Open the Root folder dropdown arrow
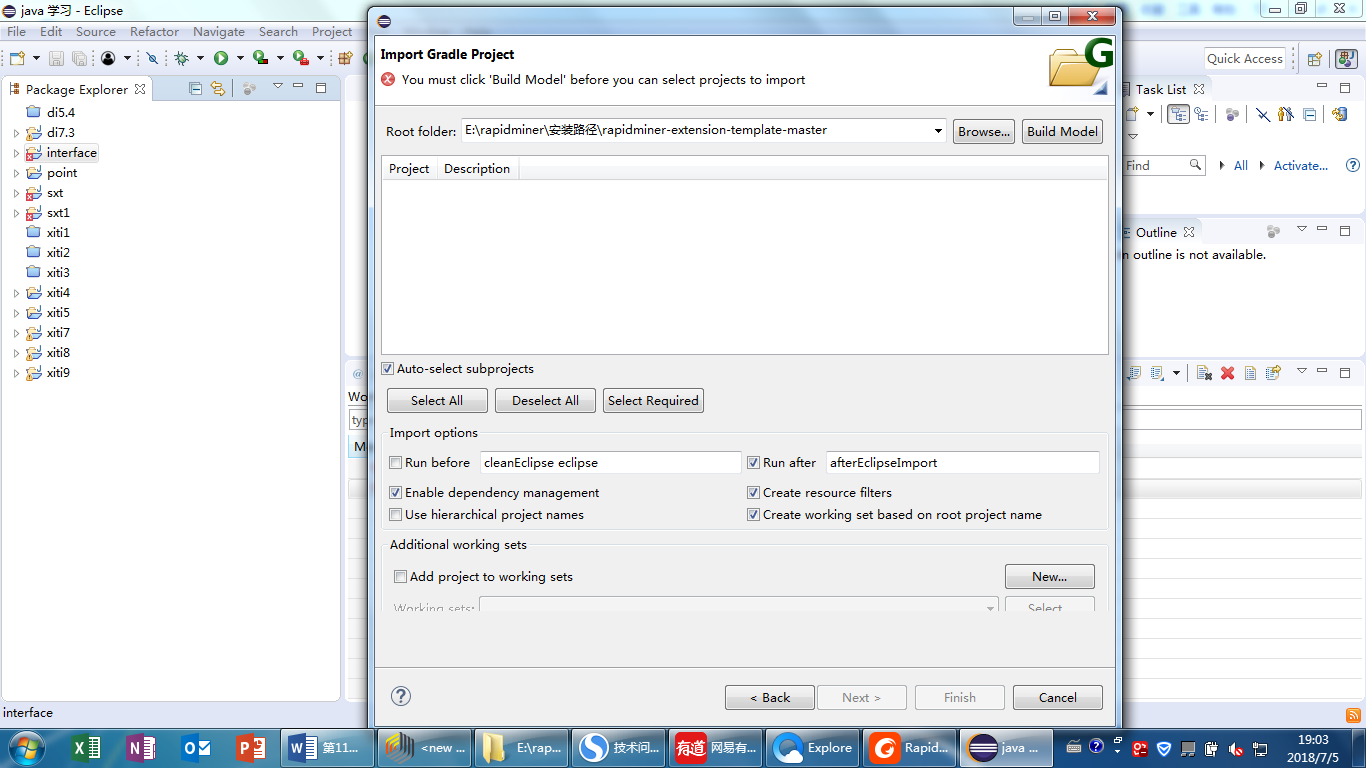The image size is (1366, 768). pyautogui.click(x=938, y=130)
